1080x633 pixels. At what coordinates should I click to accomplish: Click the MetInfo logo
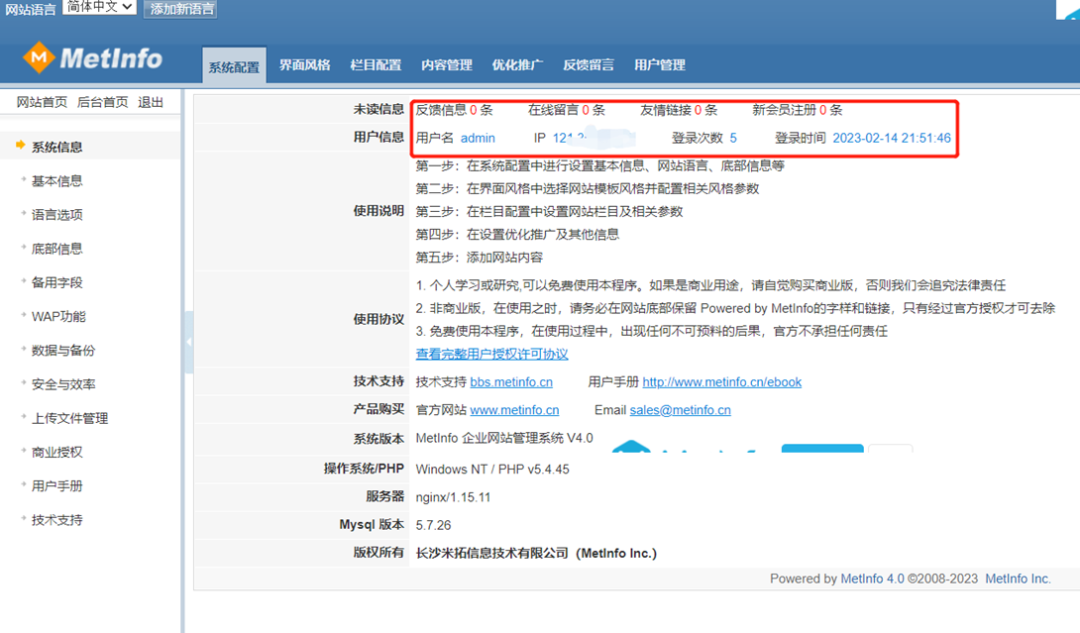(x=93, y=58)
